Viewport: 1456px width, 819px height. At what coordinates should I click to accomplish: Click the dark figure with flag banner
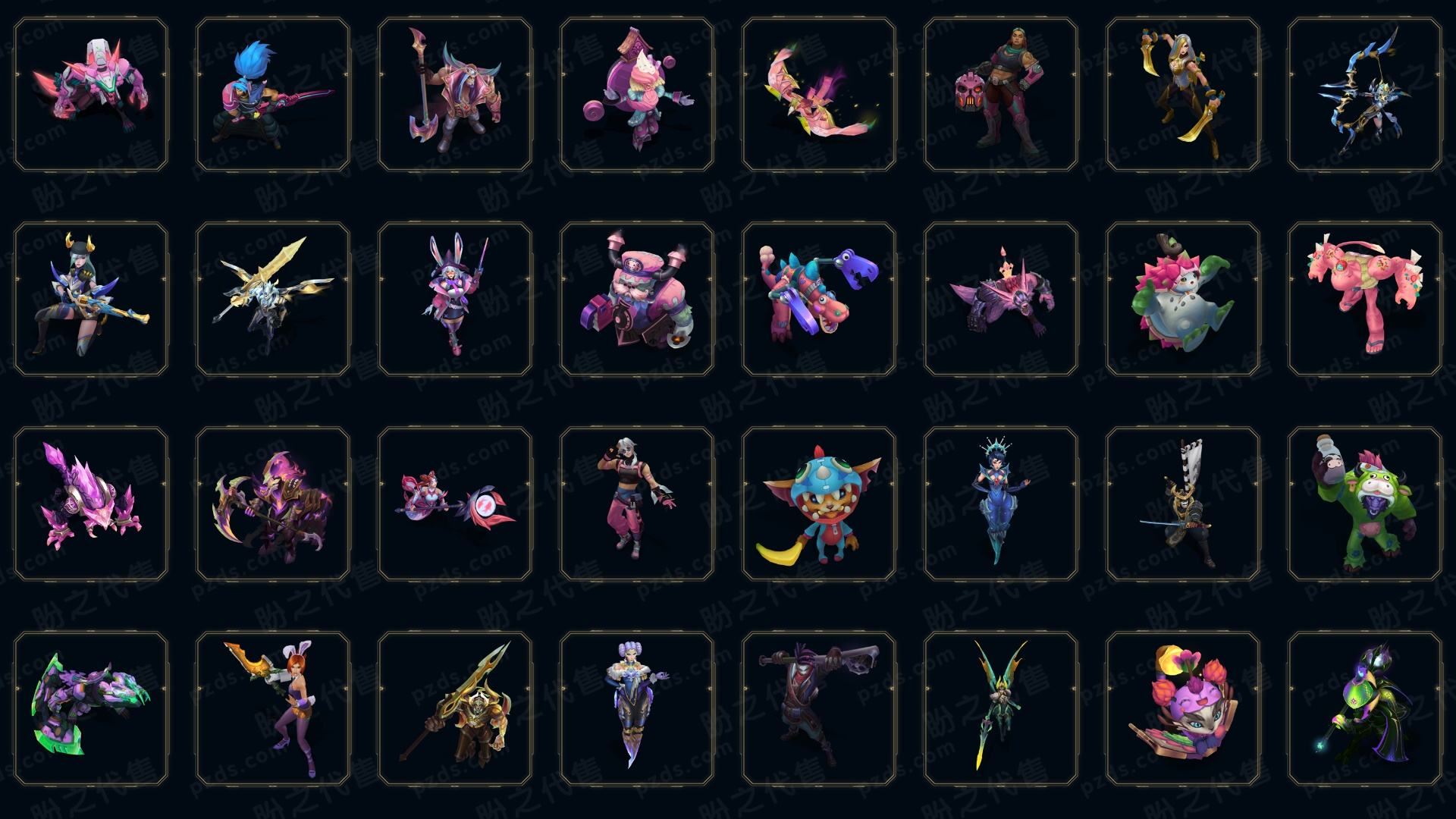click(x=1183, y=504)
